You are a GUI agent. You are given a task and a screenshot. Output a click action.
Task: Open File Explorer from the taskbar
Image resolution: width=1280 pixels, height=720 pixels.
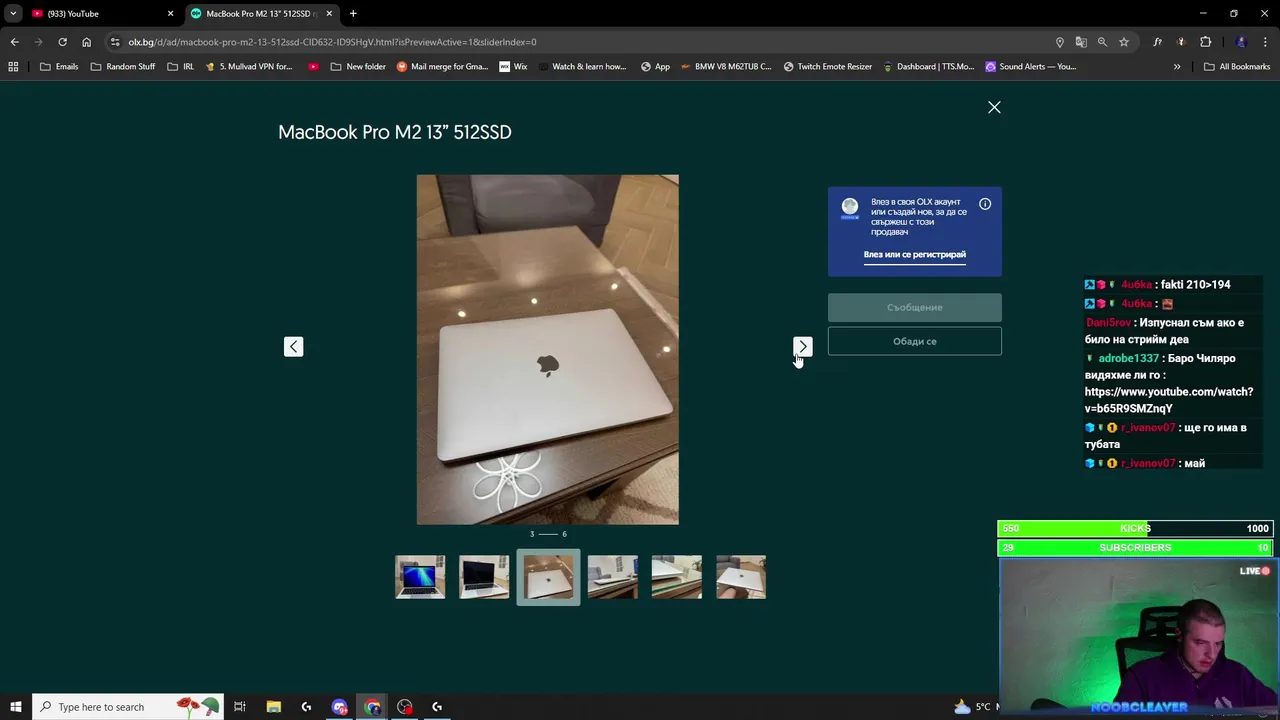pos(273,707)
